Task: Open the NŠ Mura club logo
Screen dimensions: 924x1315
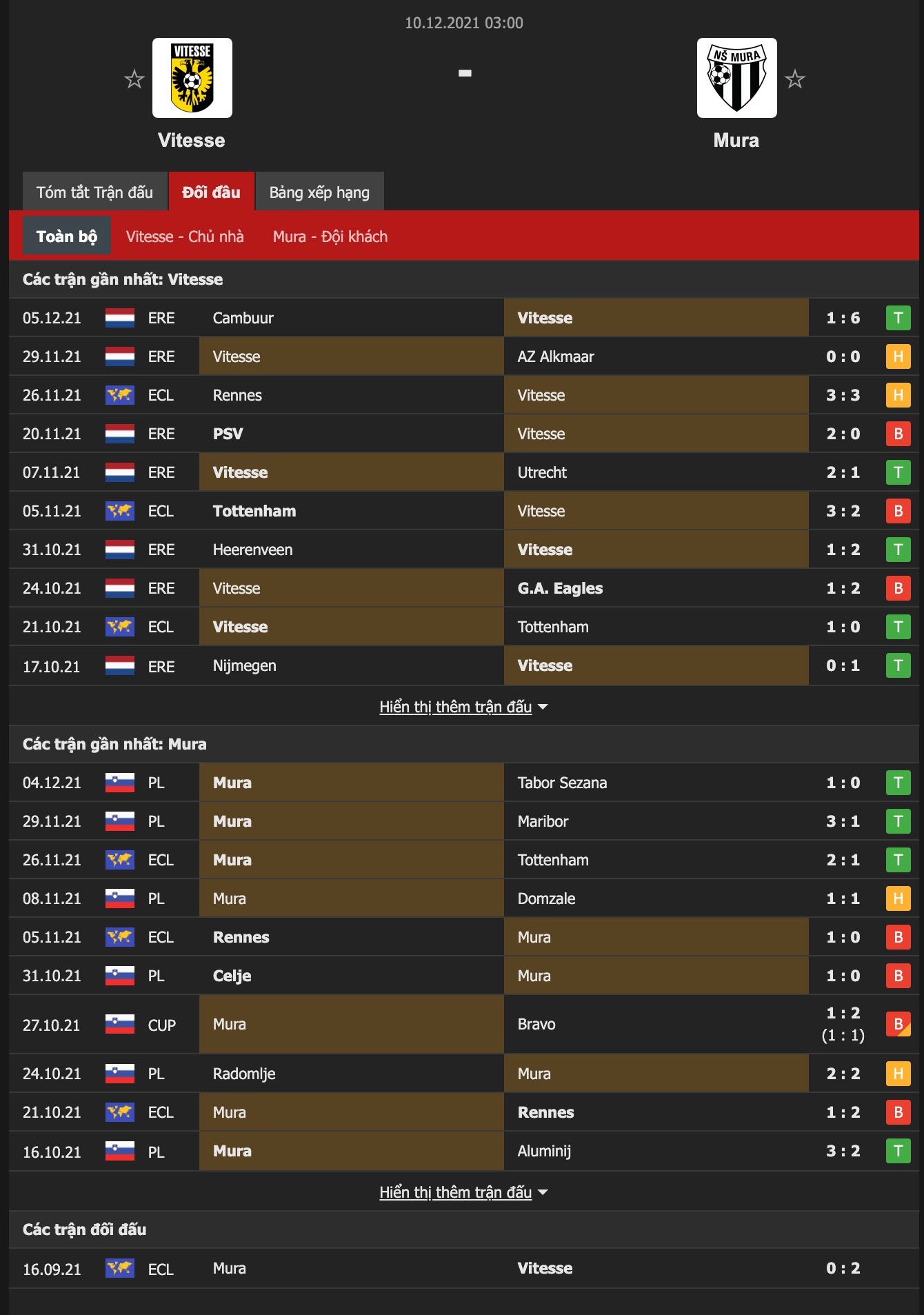Action: coord(737,78)
